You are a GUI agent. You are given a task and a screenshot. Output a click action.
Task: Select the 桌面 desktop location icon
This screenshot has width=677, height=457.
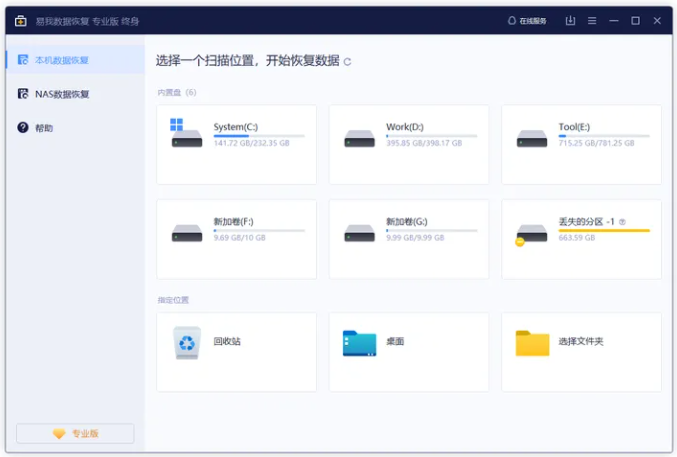click(359, 342)
